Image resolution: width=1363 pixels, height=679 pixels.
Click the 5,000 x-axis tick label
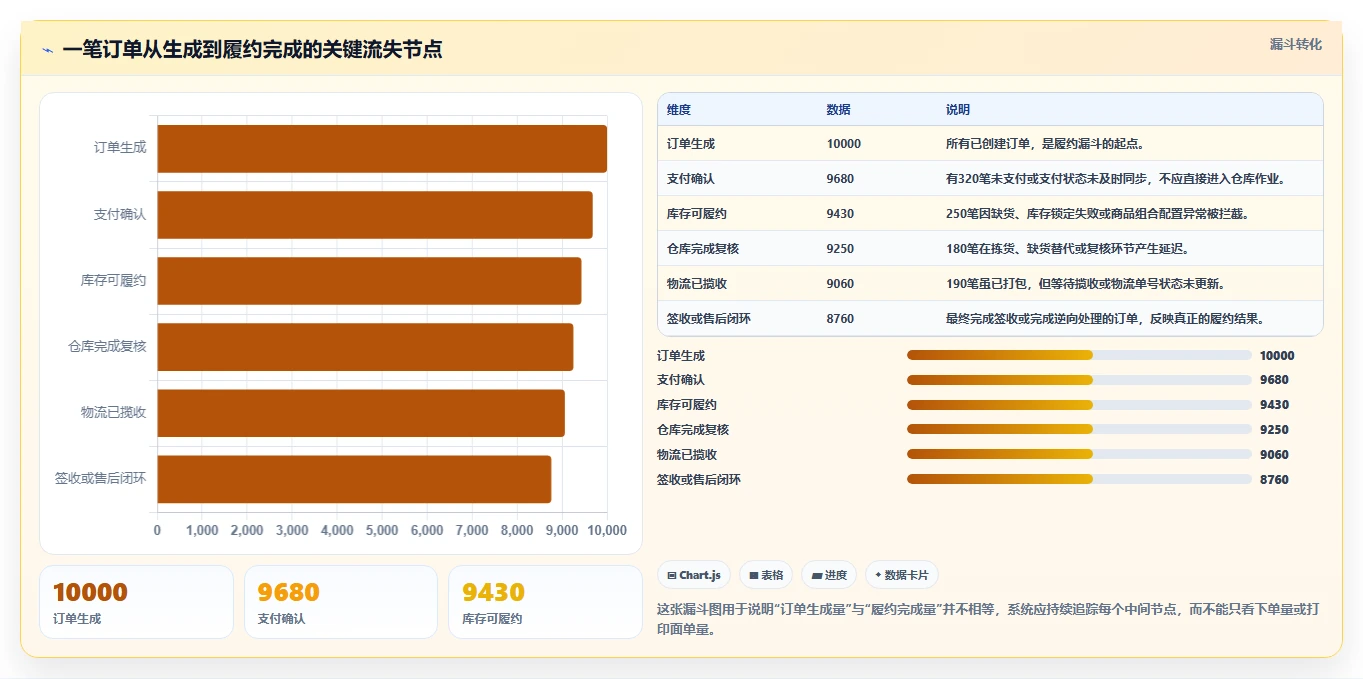(382, 530)
